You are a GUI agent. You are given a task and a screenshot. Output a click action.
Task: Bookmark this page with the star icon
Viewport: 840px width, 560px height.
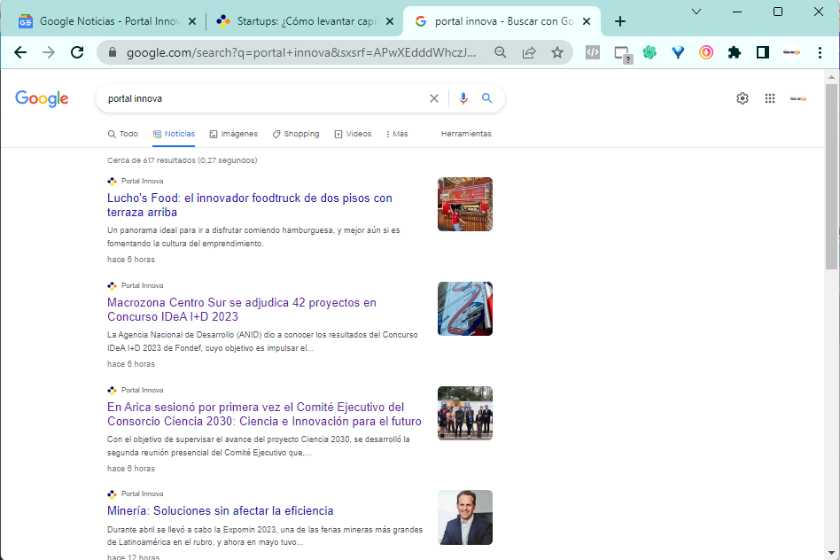[x=557, y=53]
